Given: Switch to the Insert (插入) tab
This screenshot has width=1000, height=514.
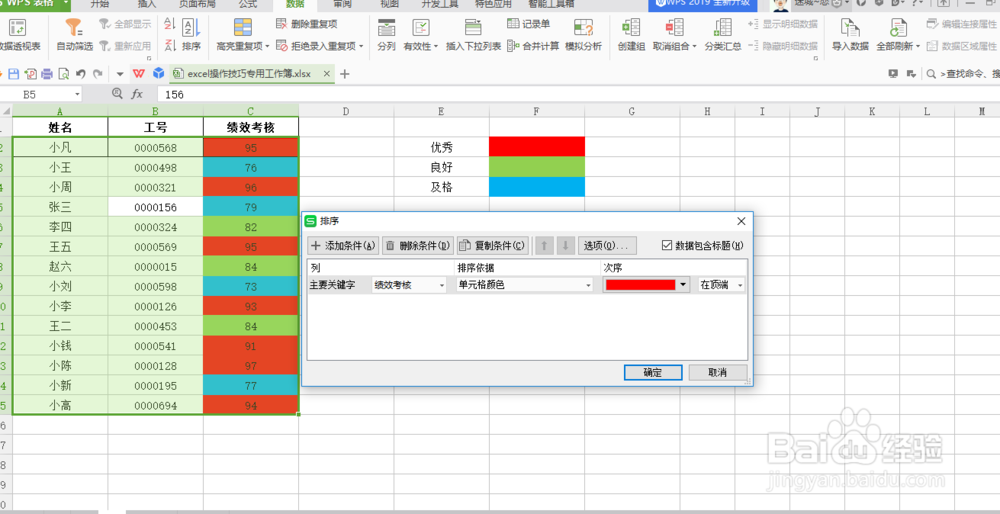Looking at the screenshot, I should 147,4.
